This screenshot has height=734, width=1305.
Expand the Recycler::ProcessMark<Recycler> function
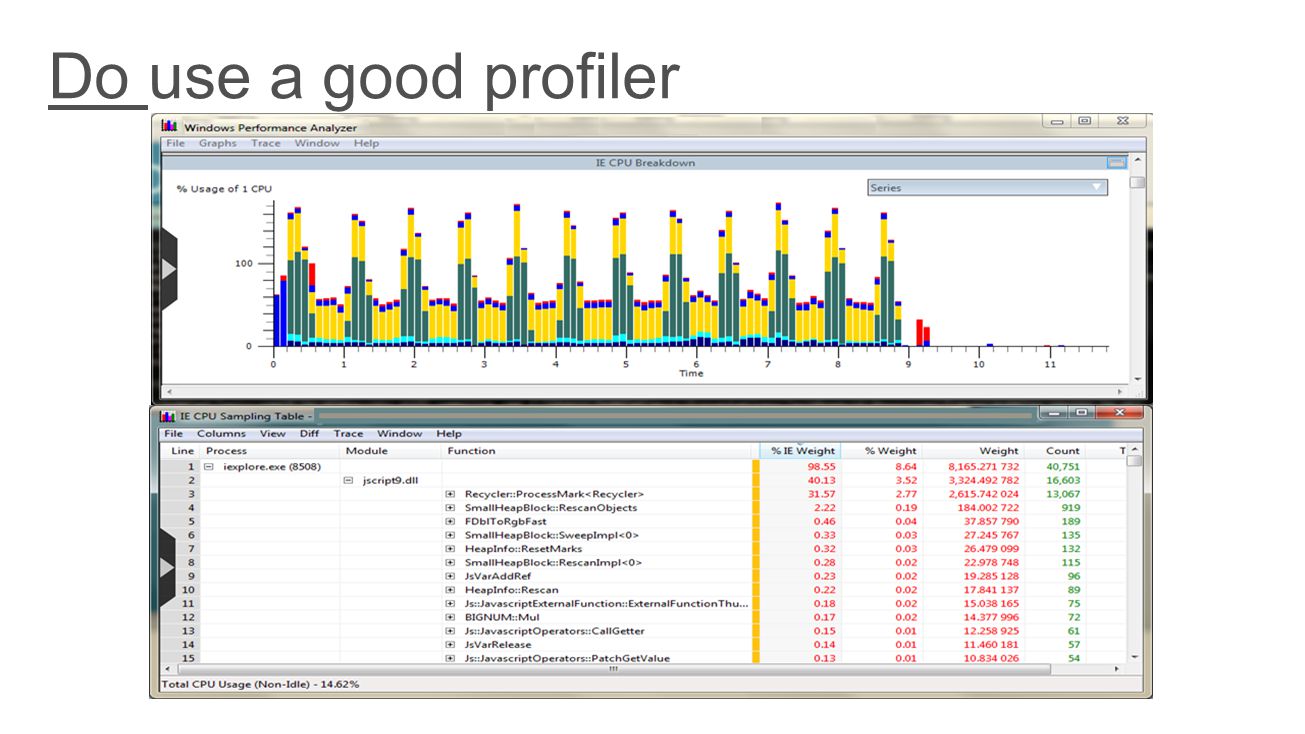pos(451,494)
